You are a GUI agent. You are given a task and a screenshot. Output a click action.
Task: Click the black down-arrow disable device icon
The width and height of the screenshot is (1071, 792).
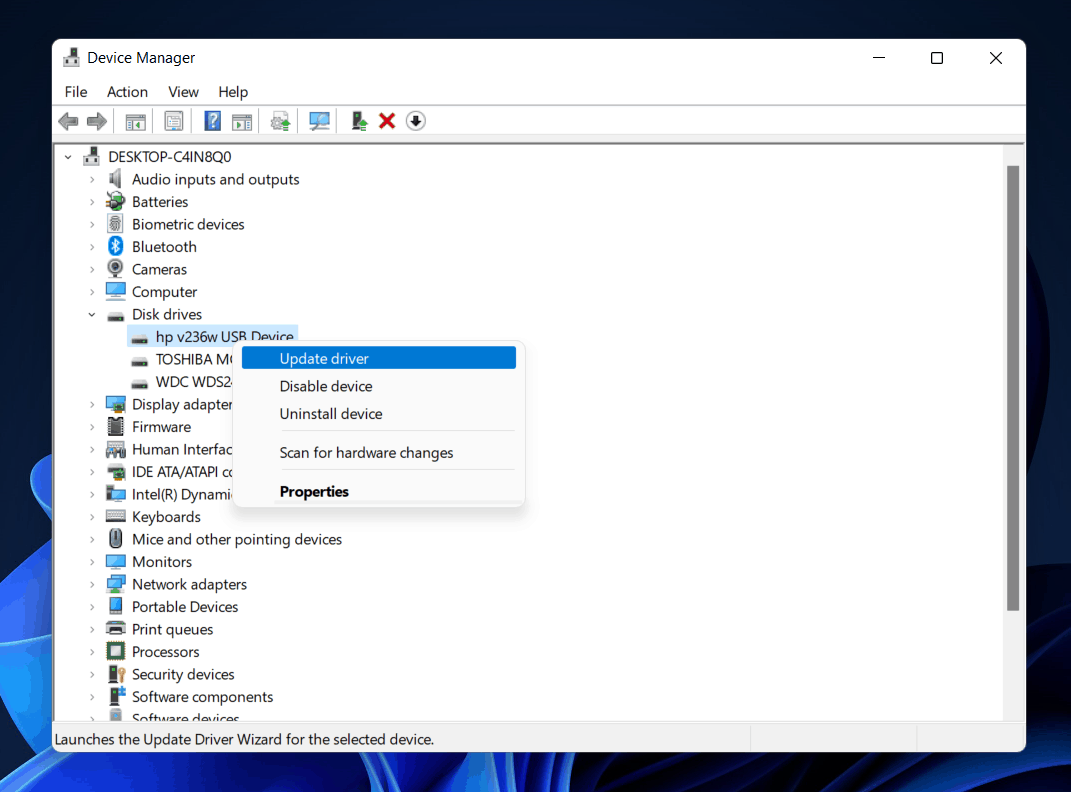[416, 121]
